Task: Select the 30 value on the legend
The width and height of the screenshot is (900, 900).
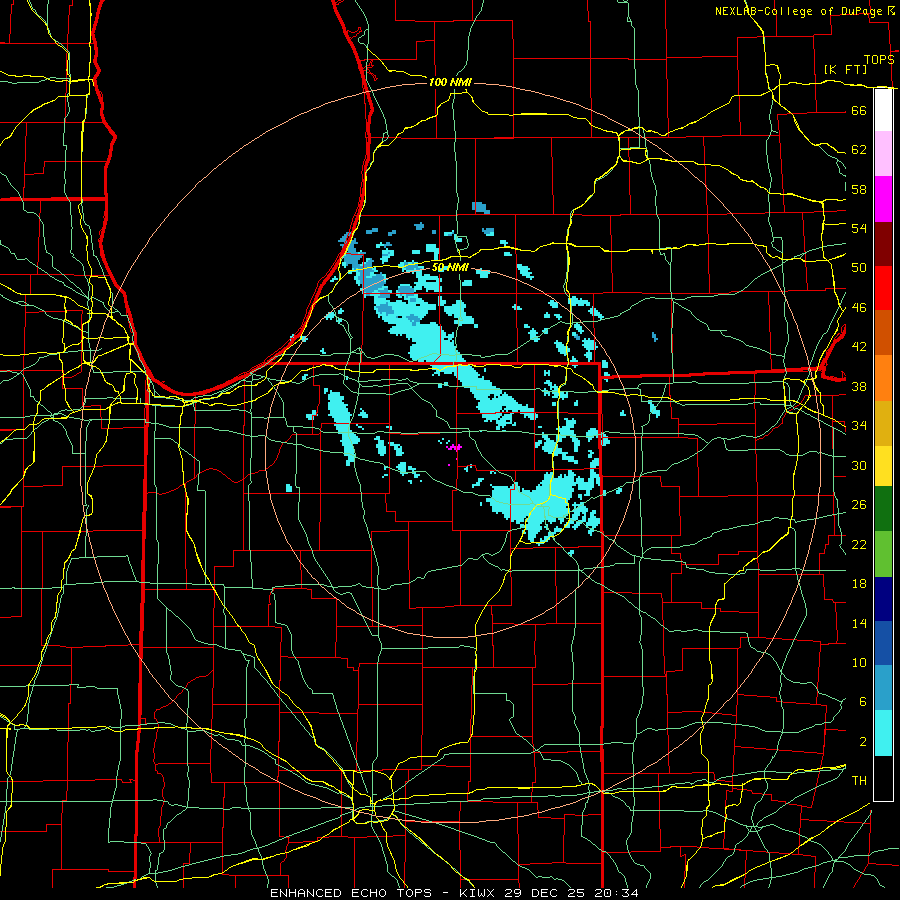Action: 859,465
